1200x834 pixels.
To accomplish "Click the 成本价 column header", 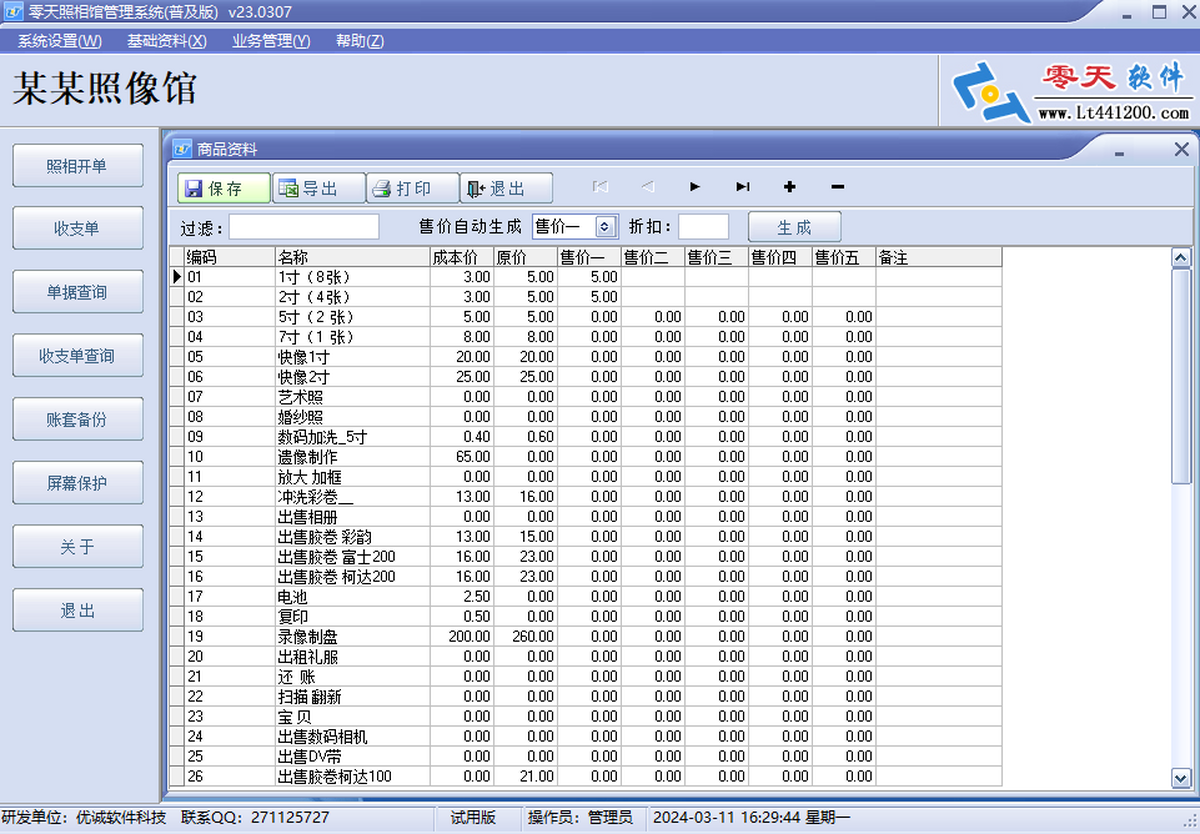I will (x=462, y=257).
